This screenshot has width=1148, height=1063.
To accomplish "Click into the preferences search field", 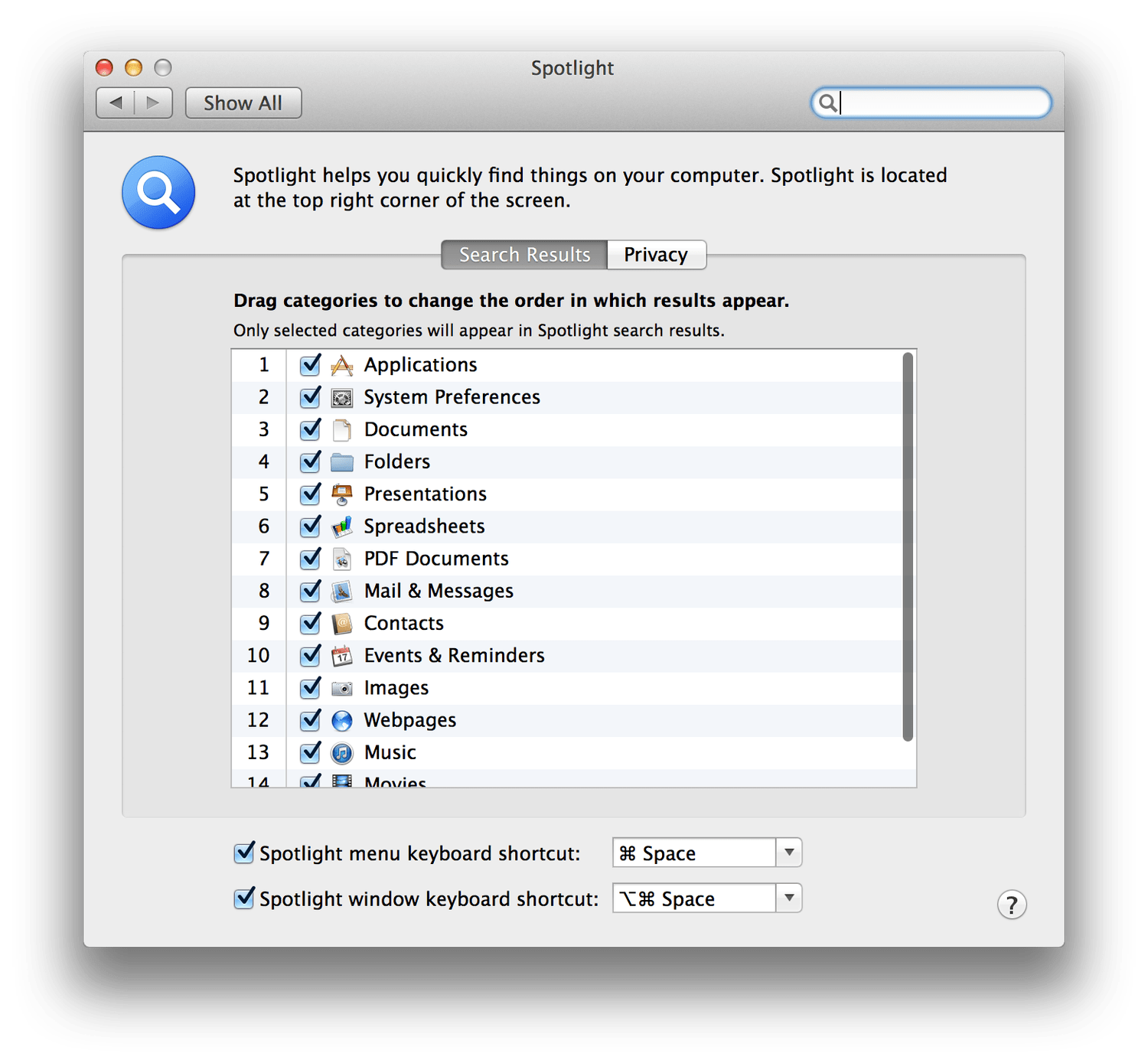I will coord(931,103).
